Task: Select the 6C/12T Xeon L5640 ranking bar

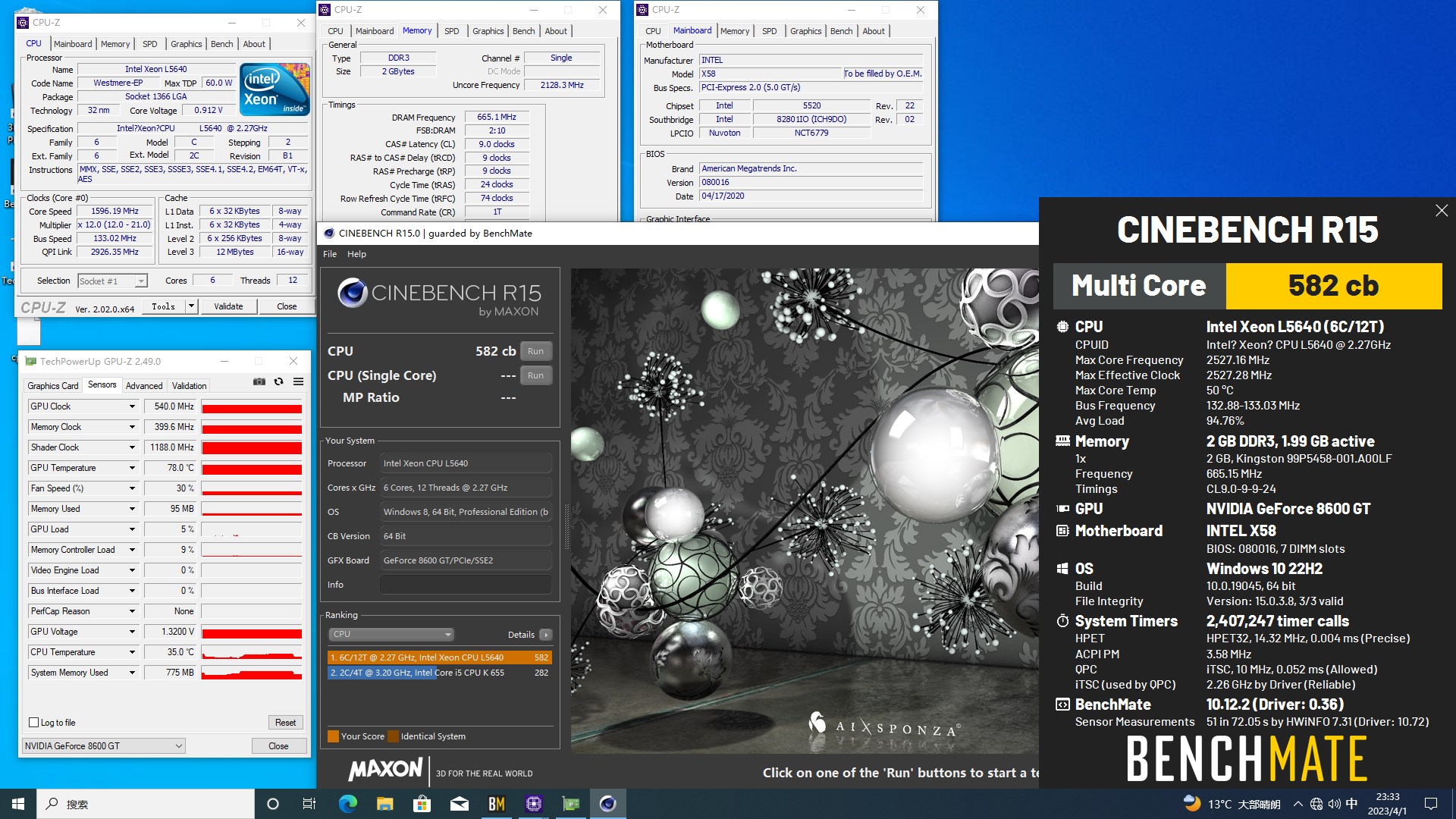Action: click(x=440, y=657)
